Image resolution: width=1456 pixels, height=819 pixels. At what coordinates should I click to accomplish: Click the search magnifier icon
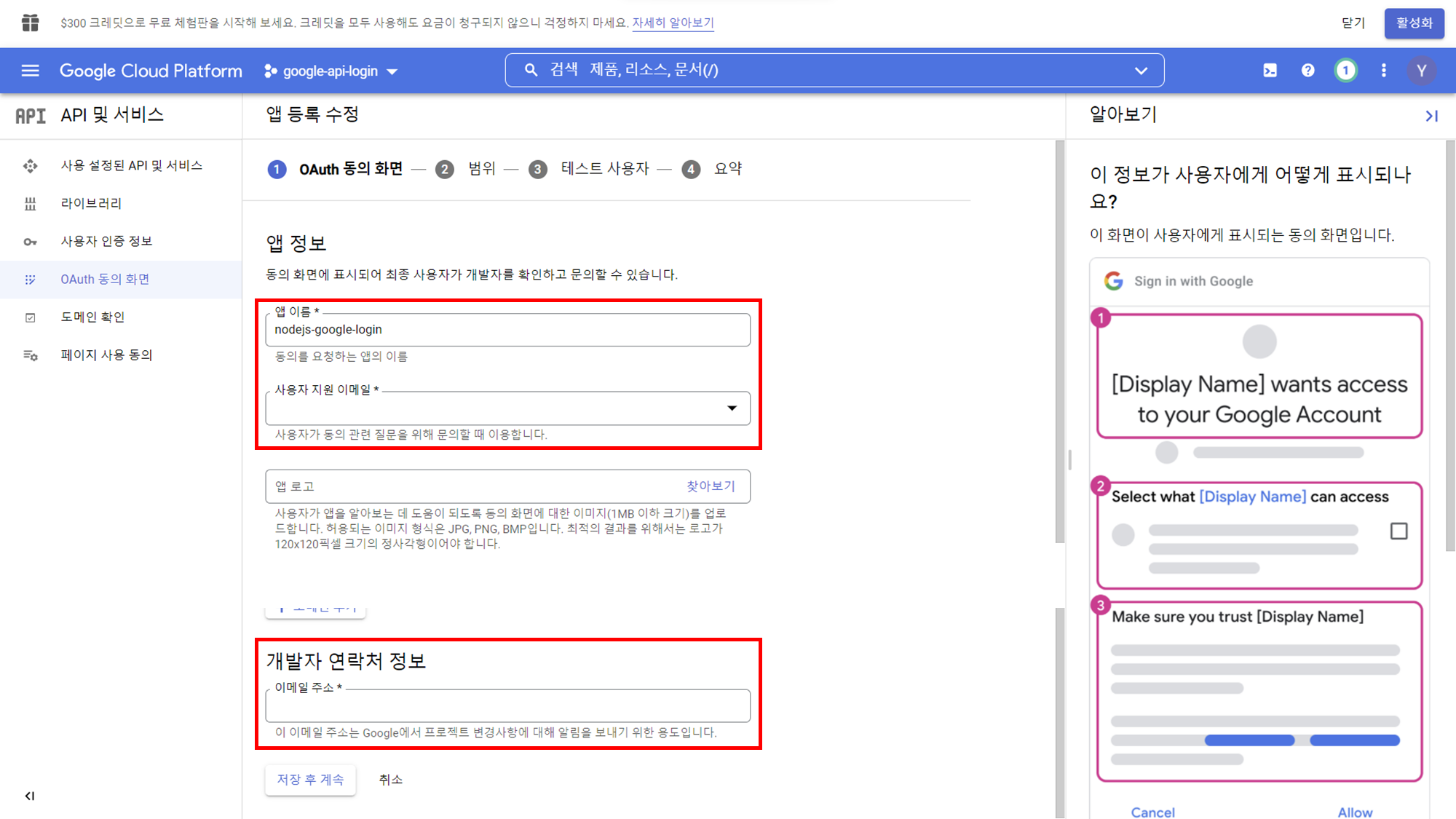pyautogui.click(x=531, y=70)
